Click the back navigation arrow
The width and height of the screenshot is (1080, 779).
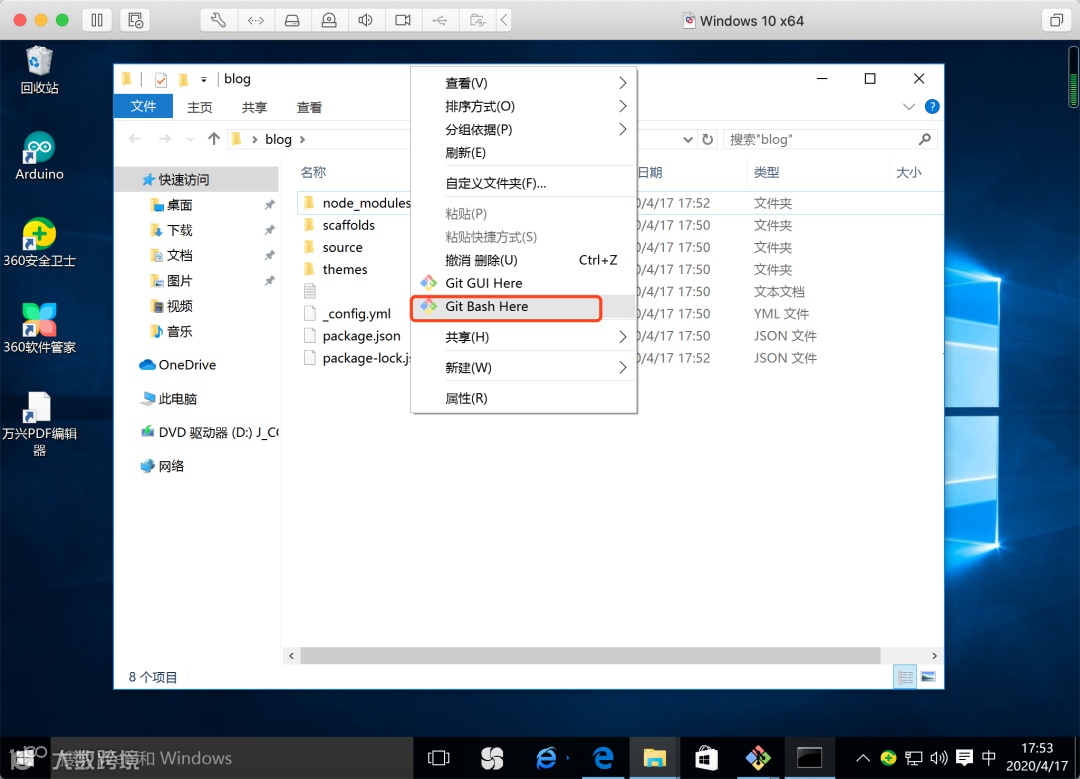pyautogui.click(x=135, y=139)
